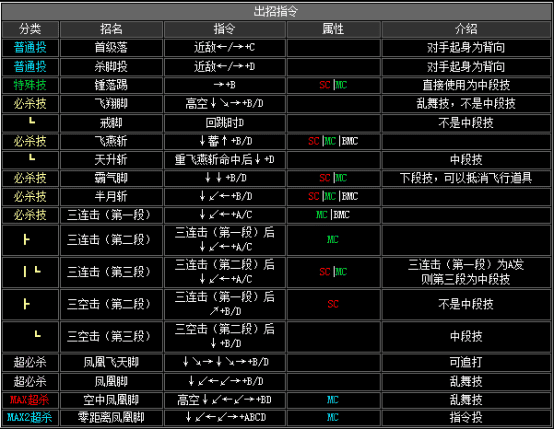Select the 招名 column header
This screenshot has height=430, width=554.
pos(111,29)
